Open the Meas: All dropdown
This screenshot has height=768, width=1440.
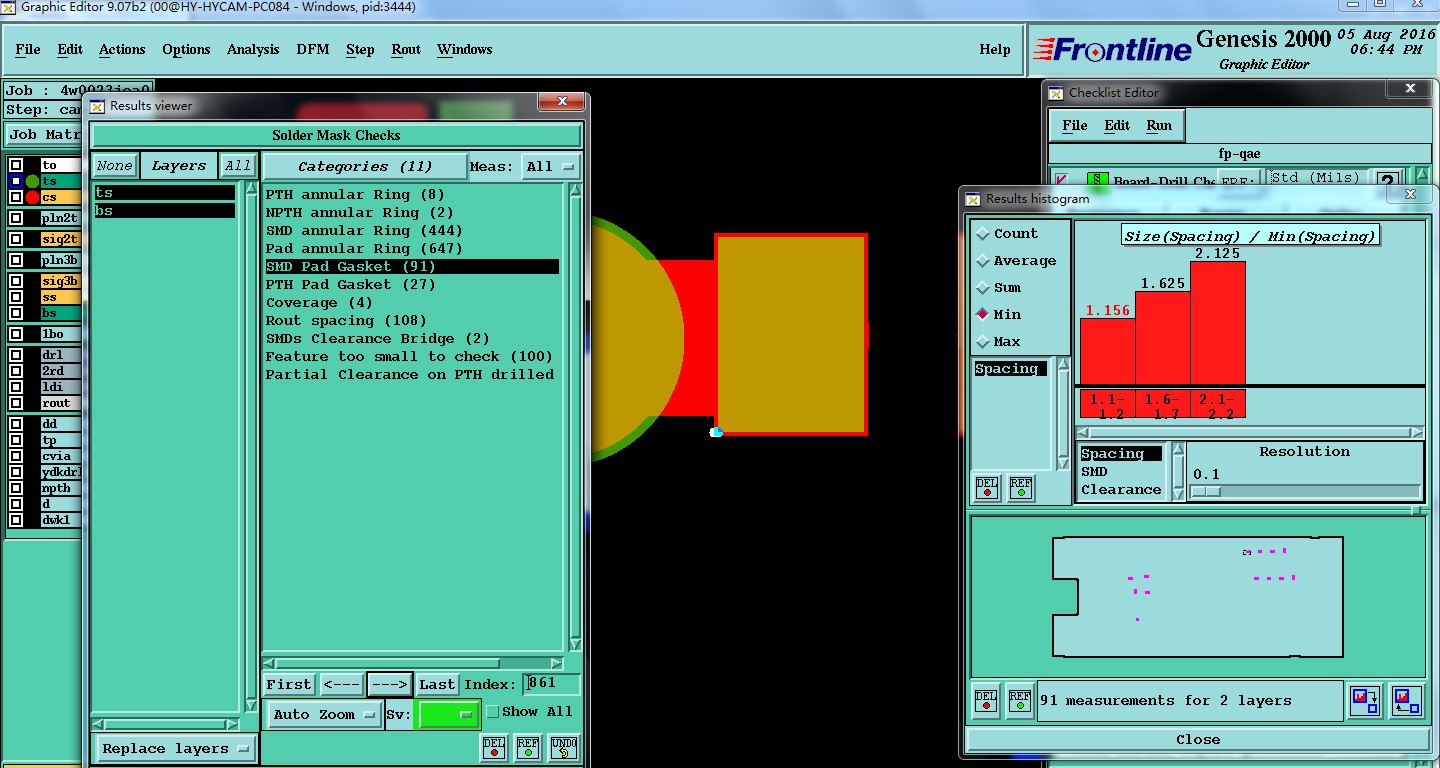point(550,167)
